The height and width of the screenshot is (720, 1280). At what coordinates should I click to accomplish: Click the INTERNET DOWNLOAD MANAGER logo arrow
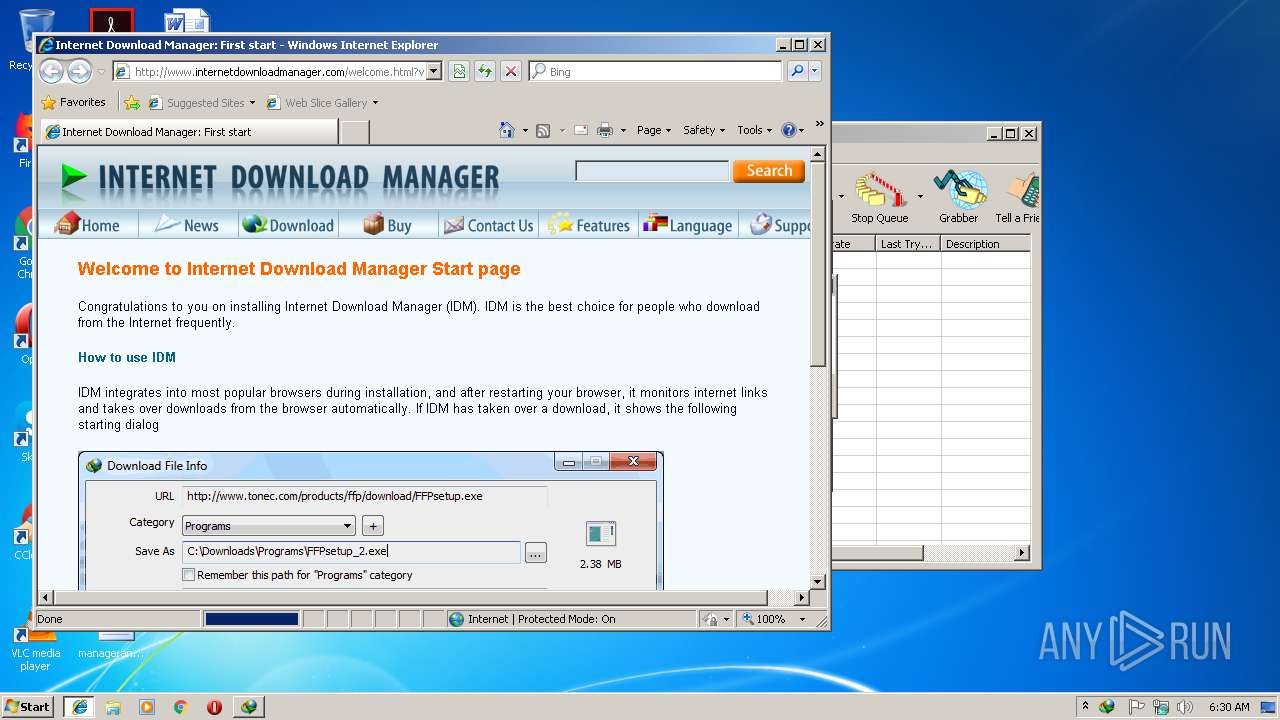click(x=72, y=176)
